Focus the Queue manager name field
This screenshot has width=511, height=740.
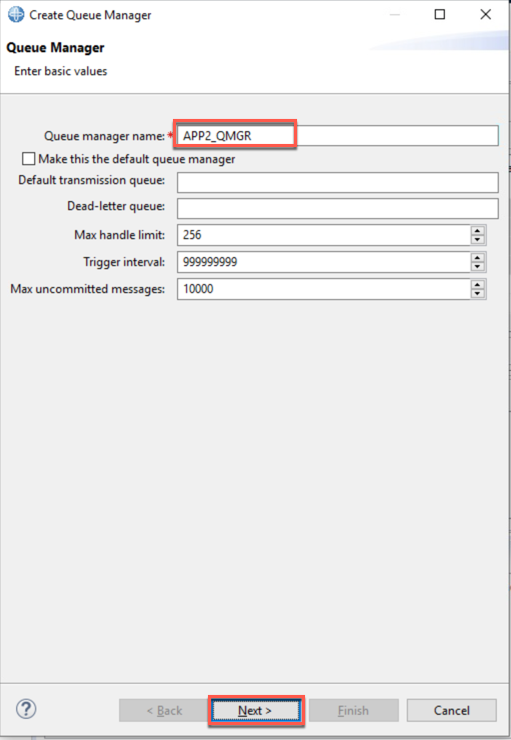click(x=337, y=135)
